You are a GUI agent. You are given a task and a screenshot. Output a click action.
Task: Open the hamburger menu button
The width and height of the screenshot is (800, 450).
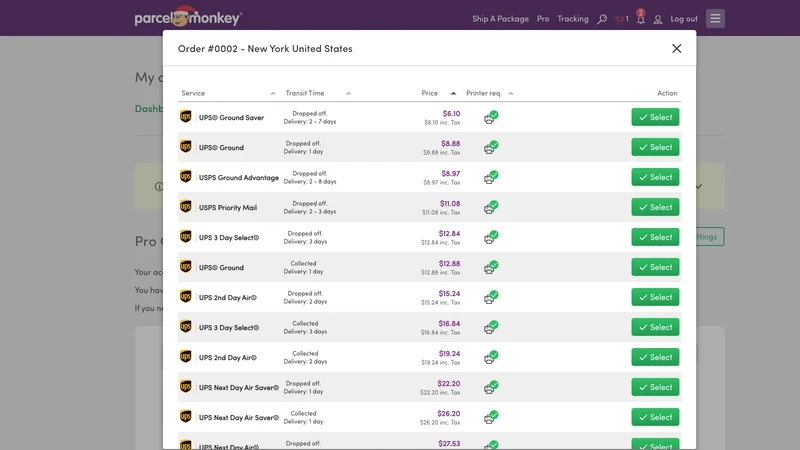pos(715,18)
